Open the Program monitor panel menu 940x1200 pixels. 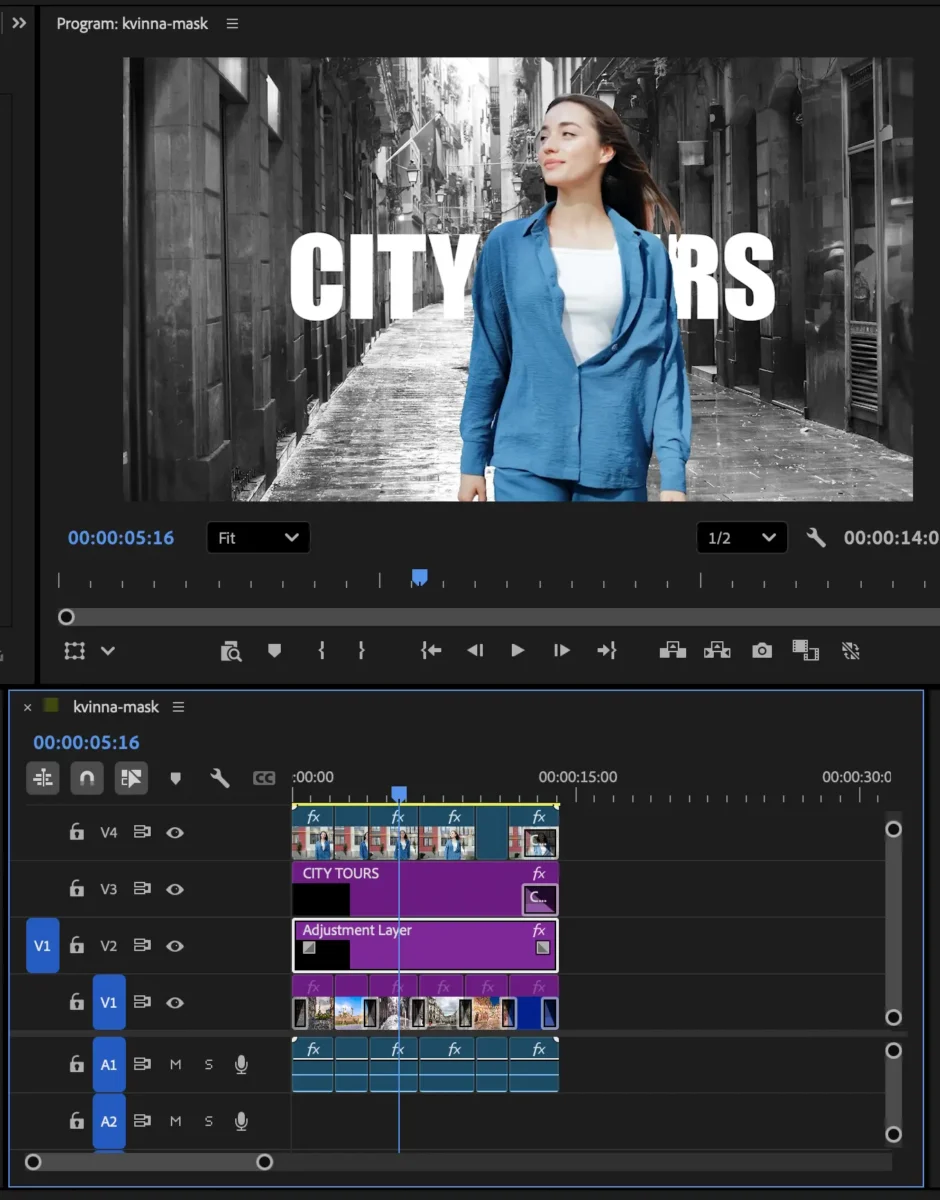tap(232, 23)
